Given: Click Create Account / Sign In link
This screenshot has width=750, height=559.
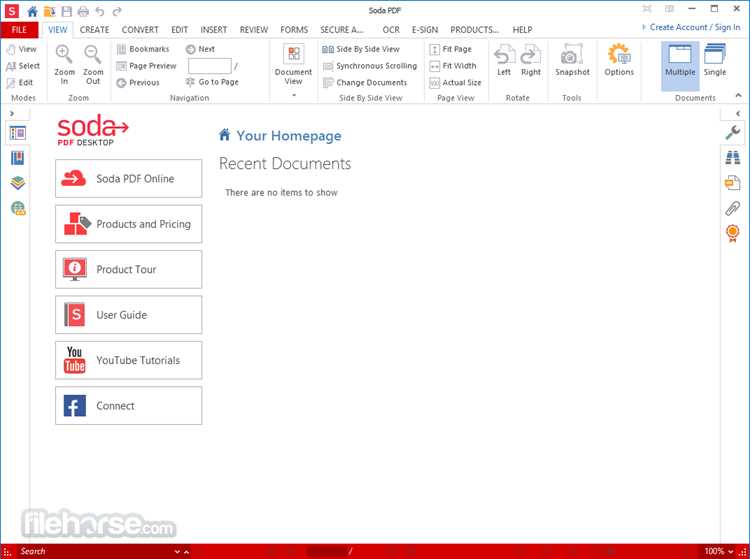Looking at the screenshot, I should click(695, 27).
